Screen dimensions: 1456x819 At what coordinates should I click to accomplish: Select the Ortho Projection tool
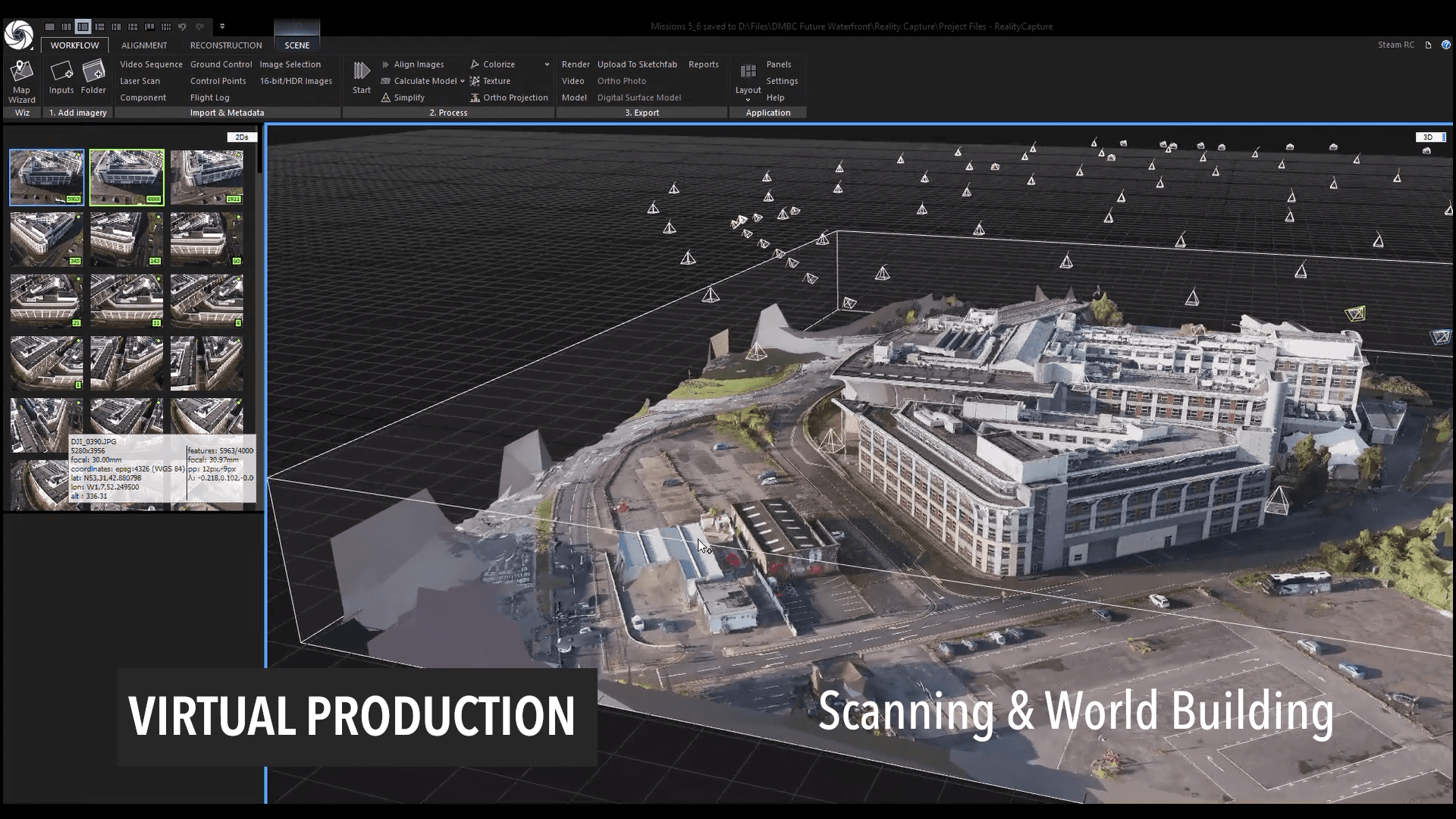[x=515, y=98]
